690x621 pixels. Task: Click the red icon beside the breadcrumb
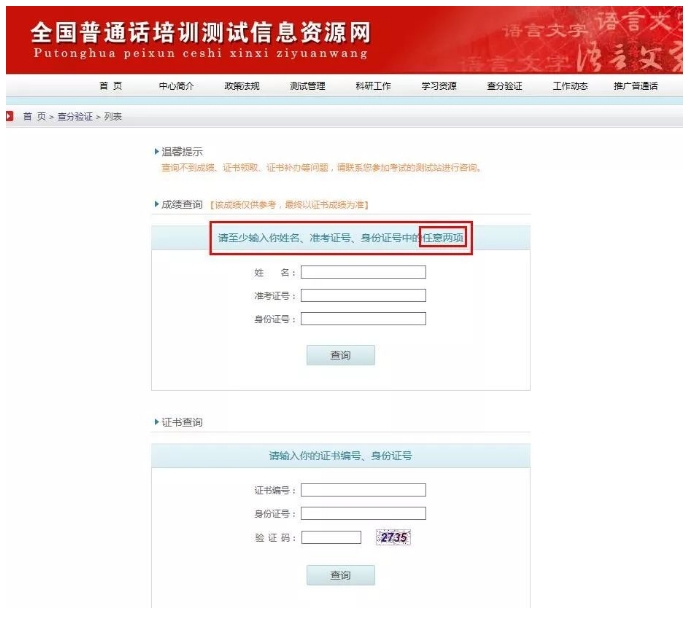pyautogui.click(x=9, y=117)
